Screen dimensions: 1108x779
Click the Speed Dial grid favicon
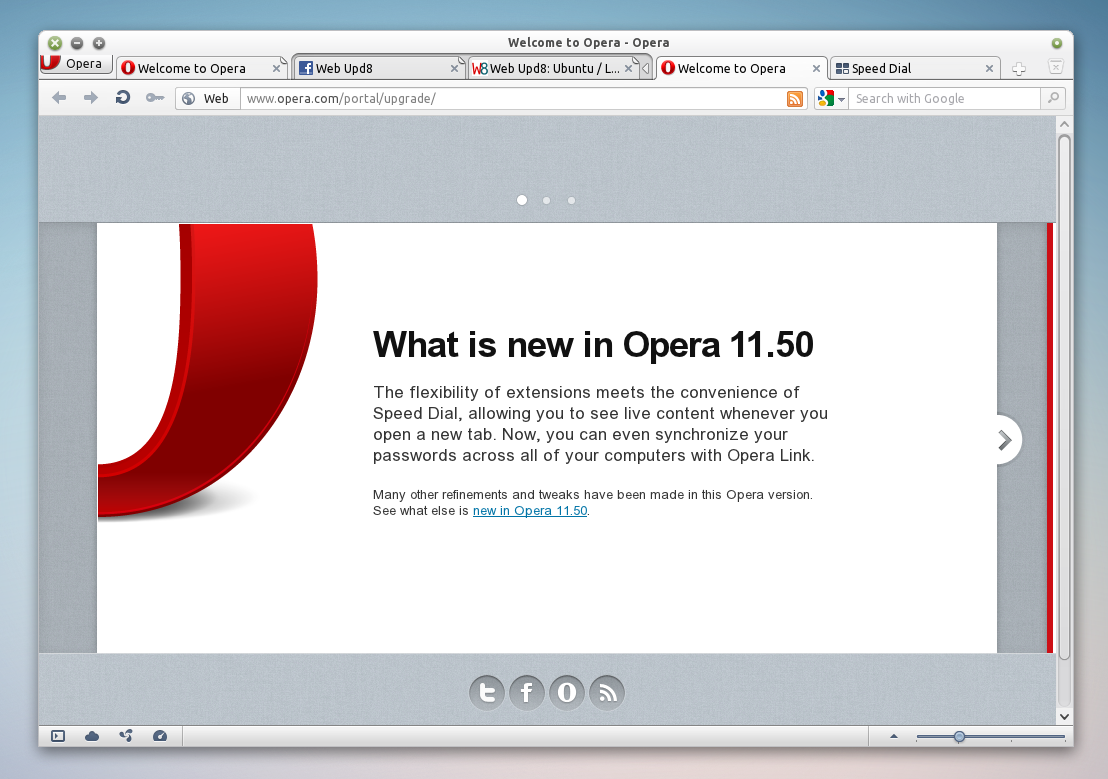(x=842, y=69)
